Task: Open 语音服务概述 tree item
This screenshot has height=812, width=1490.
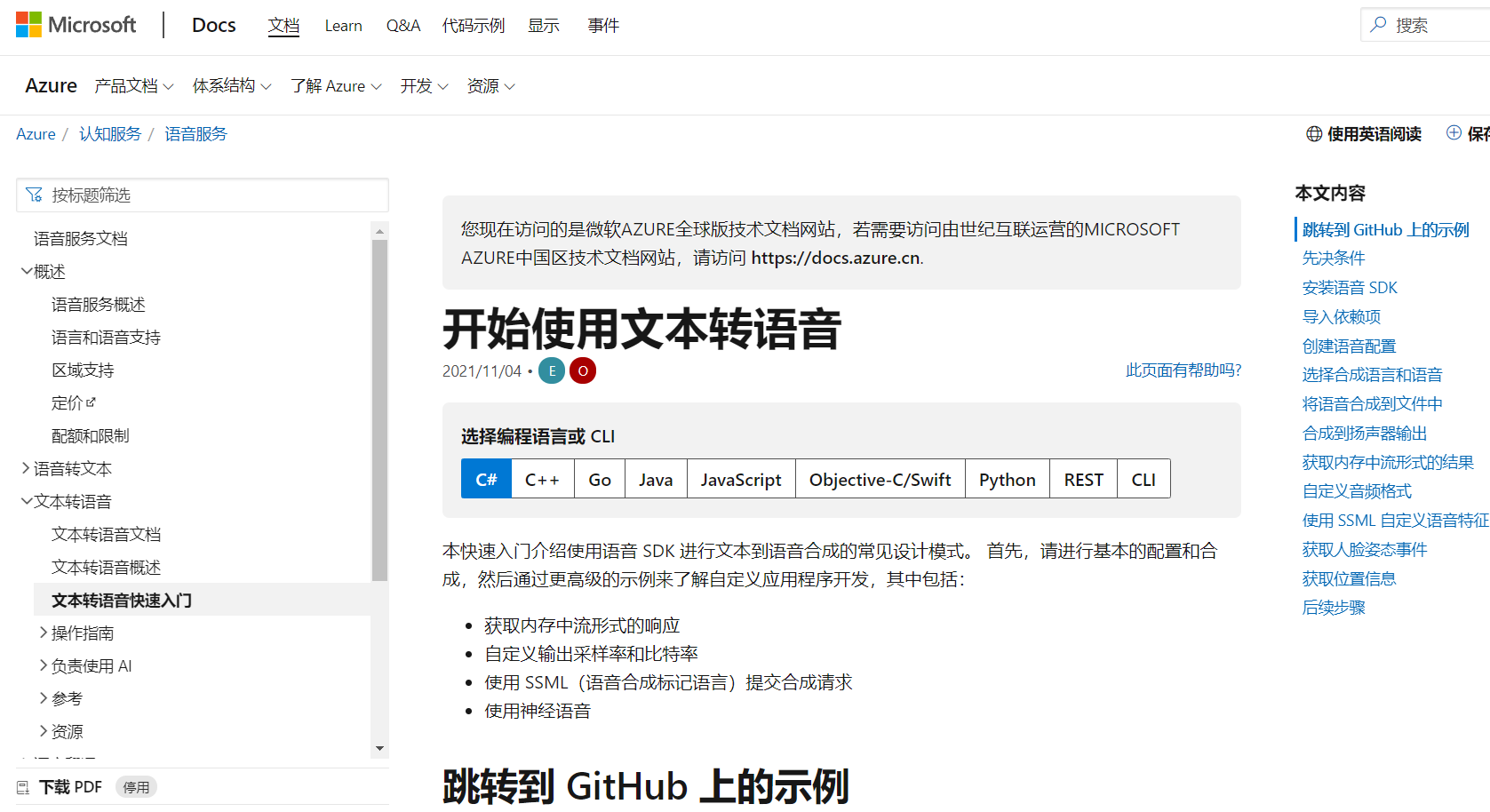Action: click(99, 304)
